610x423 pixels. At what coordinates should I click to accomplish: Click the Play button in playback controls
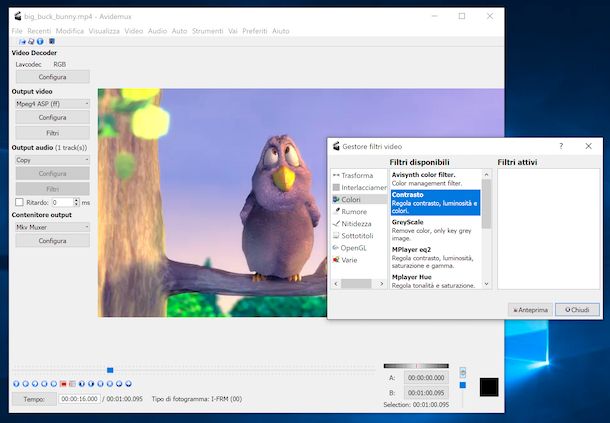click(16, 384)
